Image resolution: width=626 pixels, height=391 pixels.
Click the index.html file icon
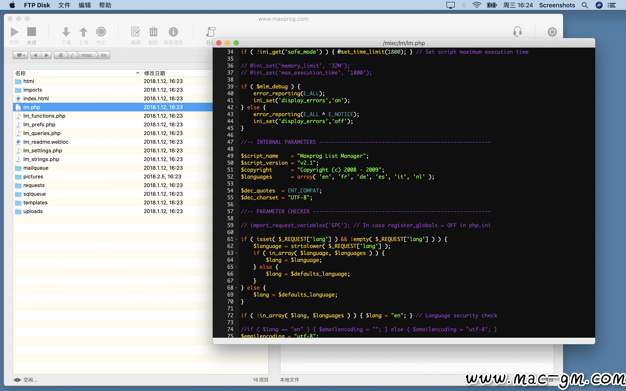(x=18, y=98)
